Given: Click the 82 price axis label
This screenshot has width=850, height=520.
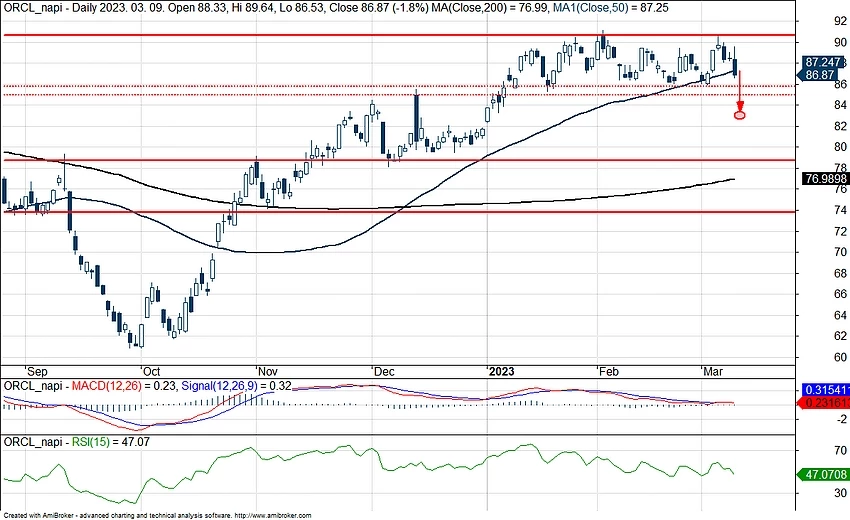Looking at the screenshot, I should point(840,126).
